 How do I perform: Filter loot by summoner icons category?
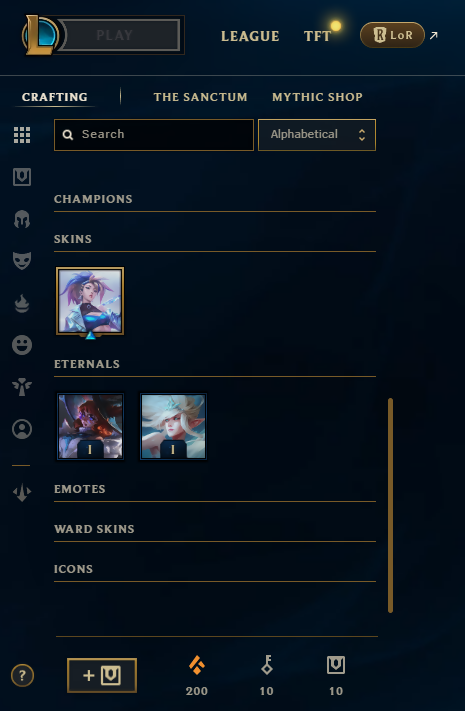[x=22, y=429]
